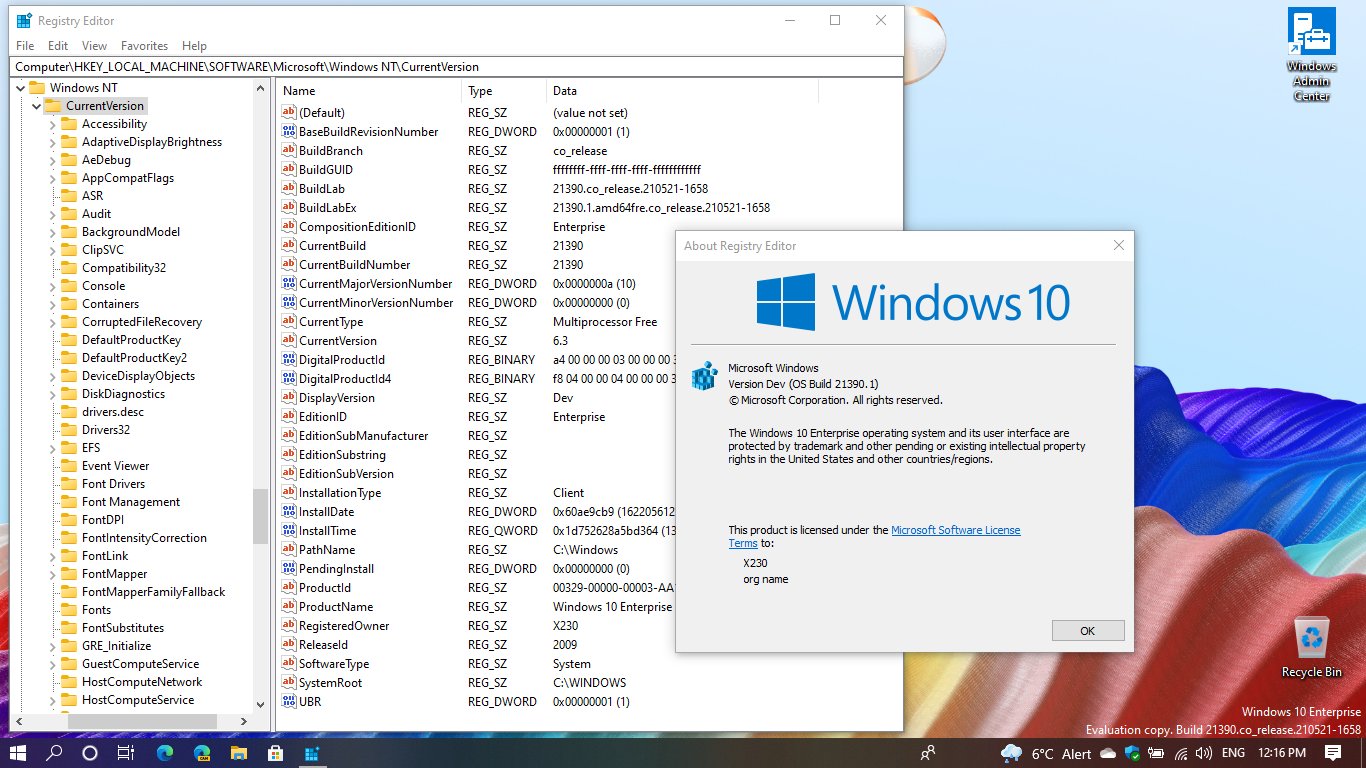Open the volume speaker tray icon
This screenshot has height=768, width=1366.
coord(1206,753)
